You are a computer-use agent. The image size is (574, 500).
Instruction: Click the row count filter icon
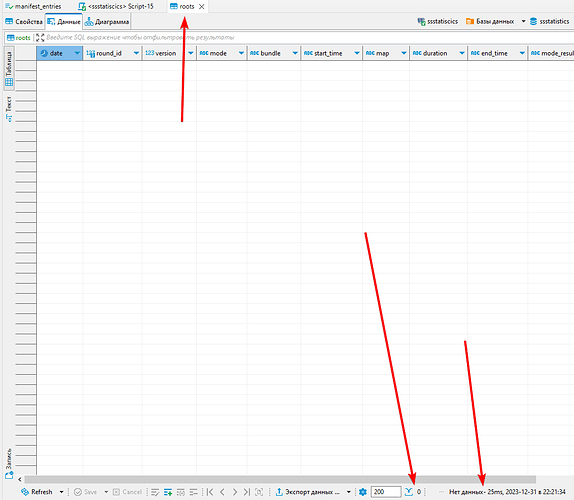[x=409, y=492]
